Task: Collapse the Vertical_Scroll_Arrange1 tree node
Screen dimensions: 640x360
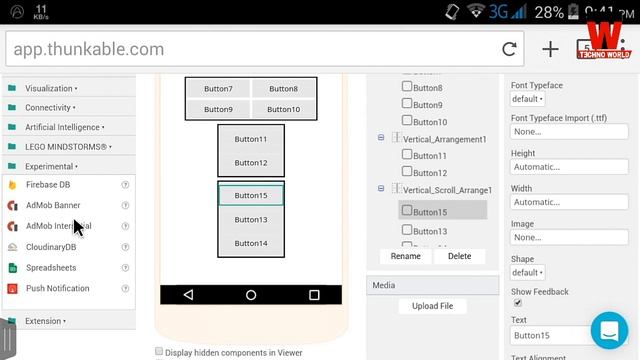Action: (381, 189)
